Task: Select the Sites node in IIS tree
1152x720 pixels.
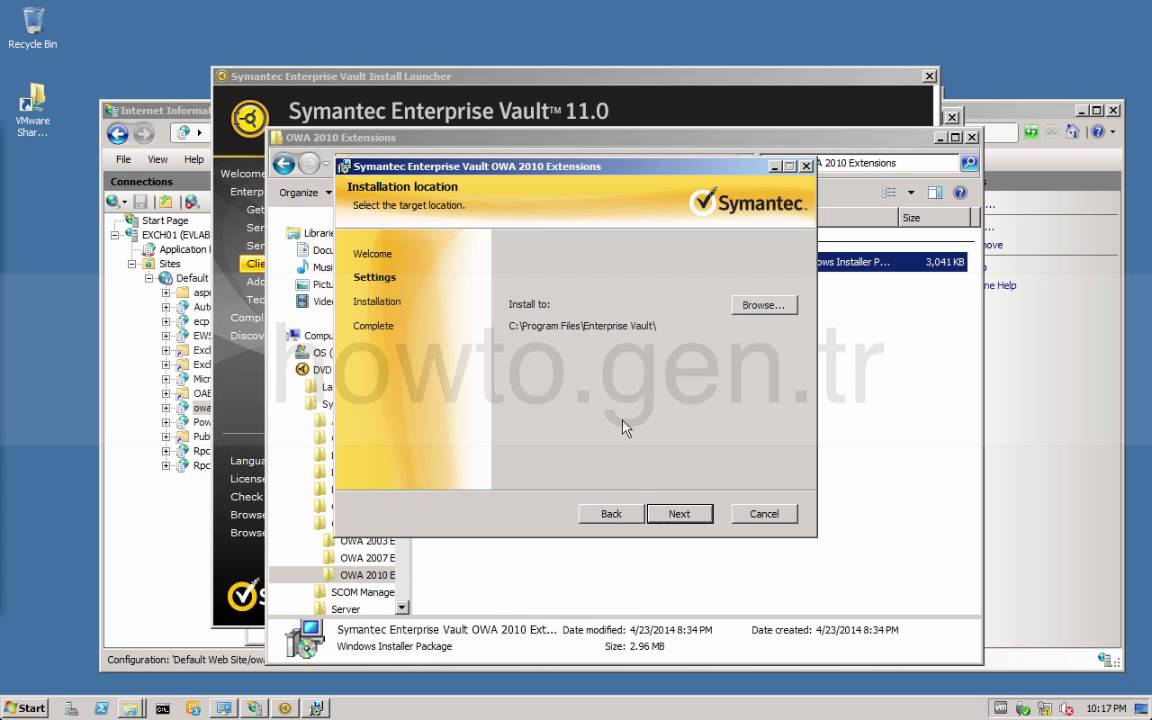Action: tap(170, 264)
